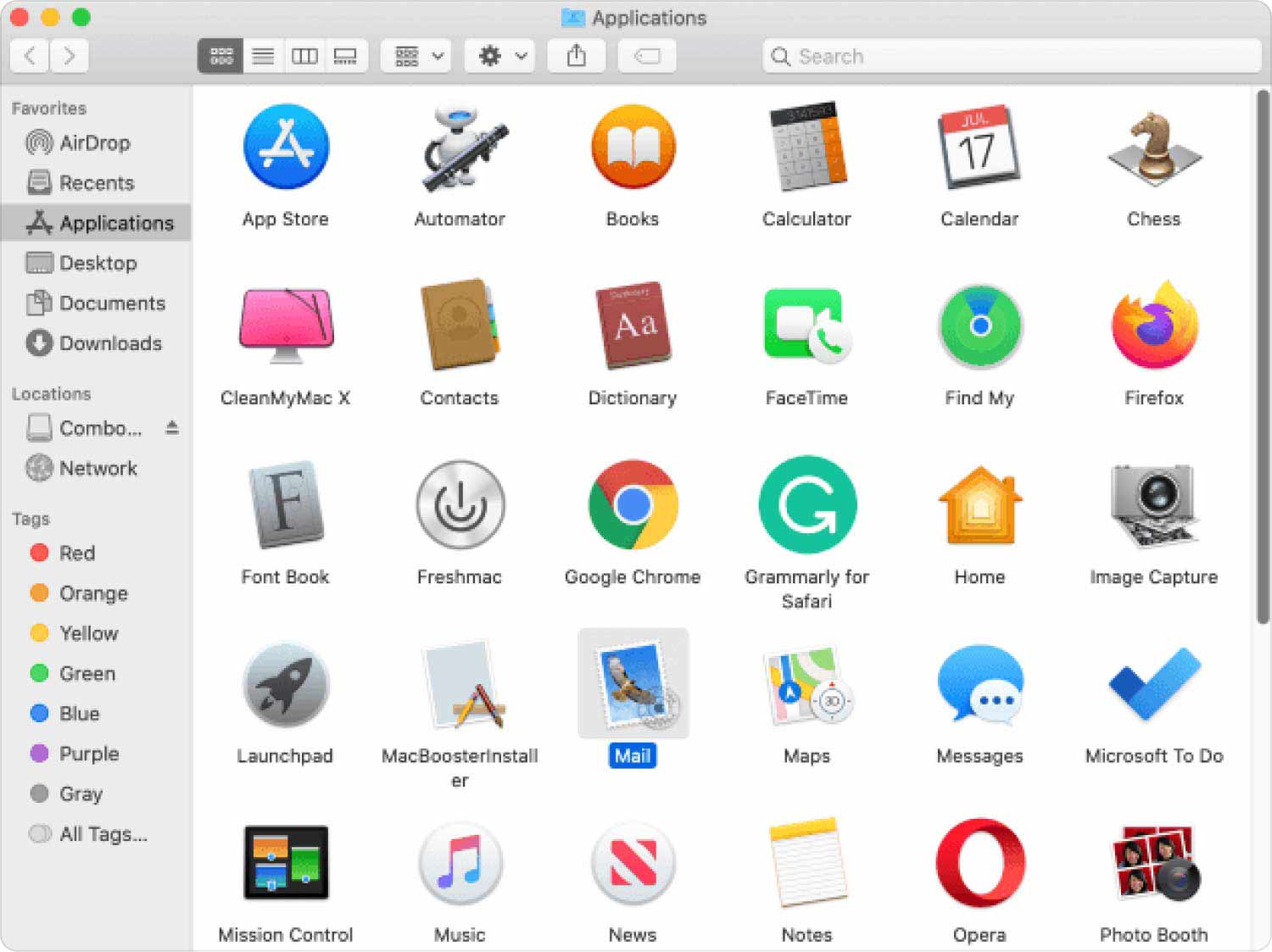Select the Contacts app icon
This screenshot has height=952, width=1272.
pyautogui.click(x=460, y=325)
